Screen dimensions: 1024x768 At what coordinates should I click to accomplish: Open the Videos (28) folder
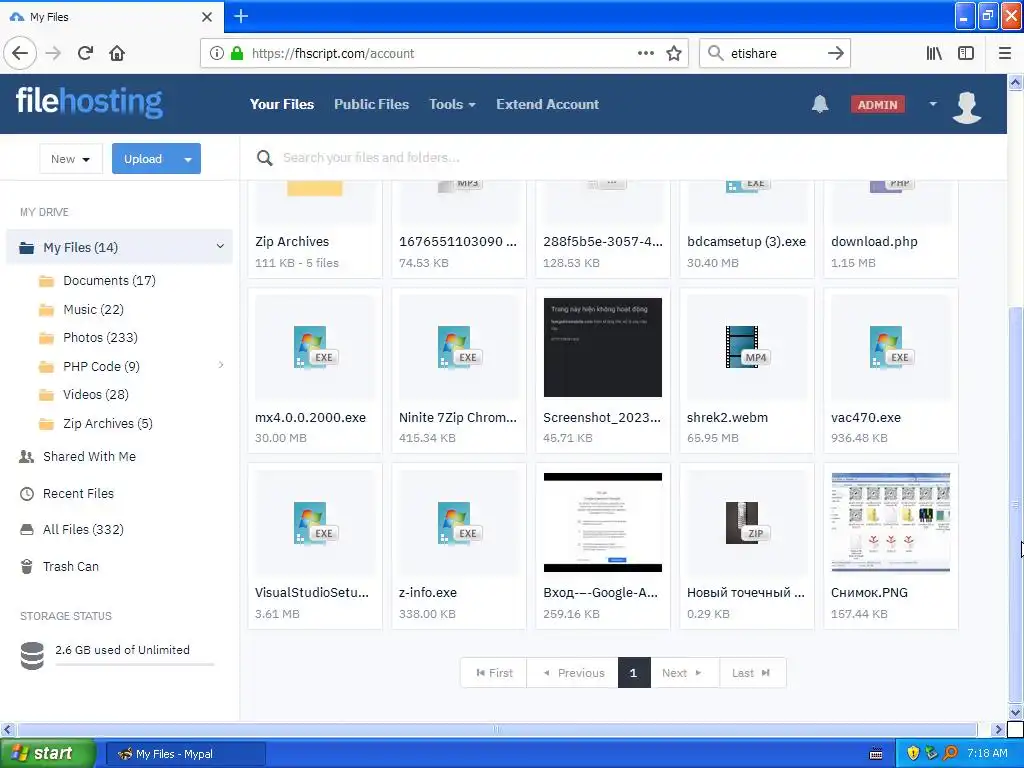pos(95,394)
